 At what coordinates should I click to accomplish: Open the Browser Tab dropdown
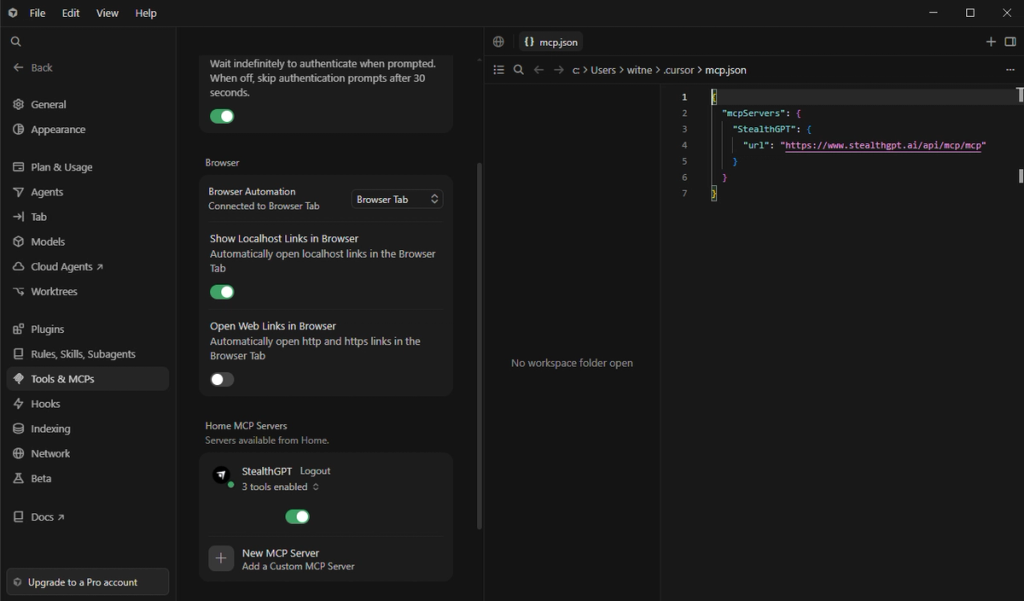pyautogui.click(x=397, y=199)
